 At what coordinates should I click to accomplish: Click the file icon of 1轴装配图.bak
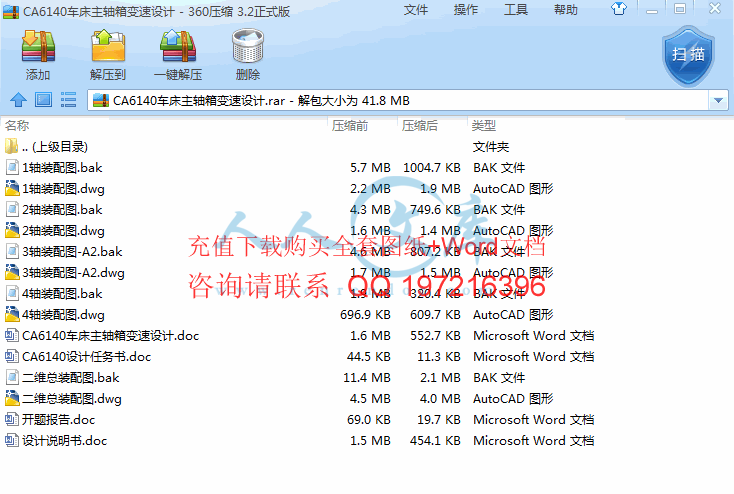point(12,167)
